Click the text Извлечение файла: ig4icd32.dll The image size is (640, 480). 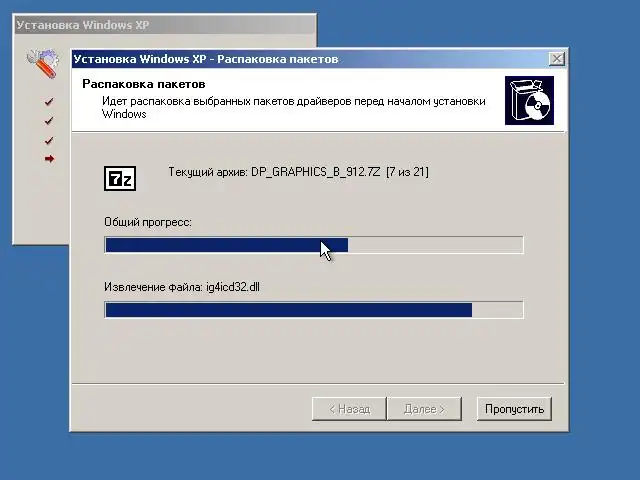(182, 287)
